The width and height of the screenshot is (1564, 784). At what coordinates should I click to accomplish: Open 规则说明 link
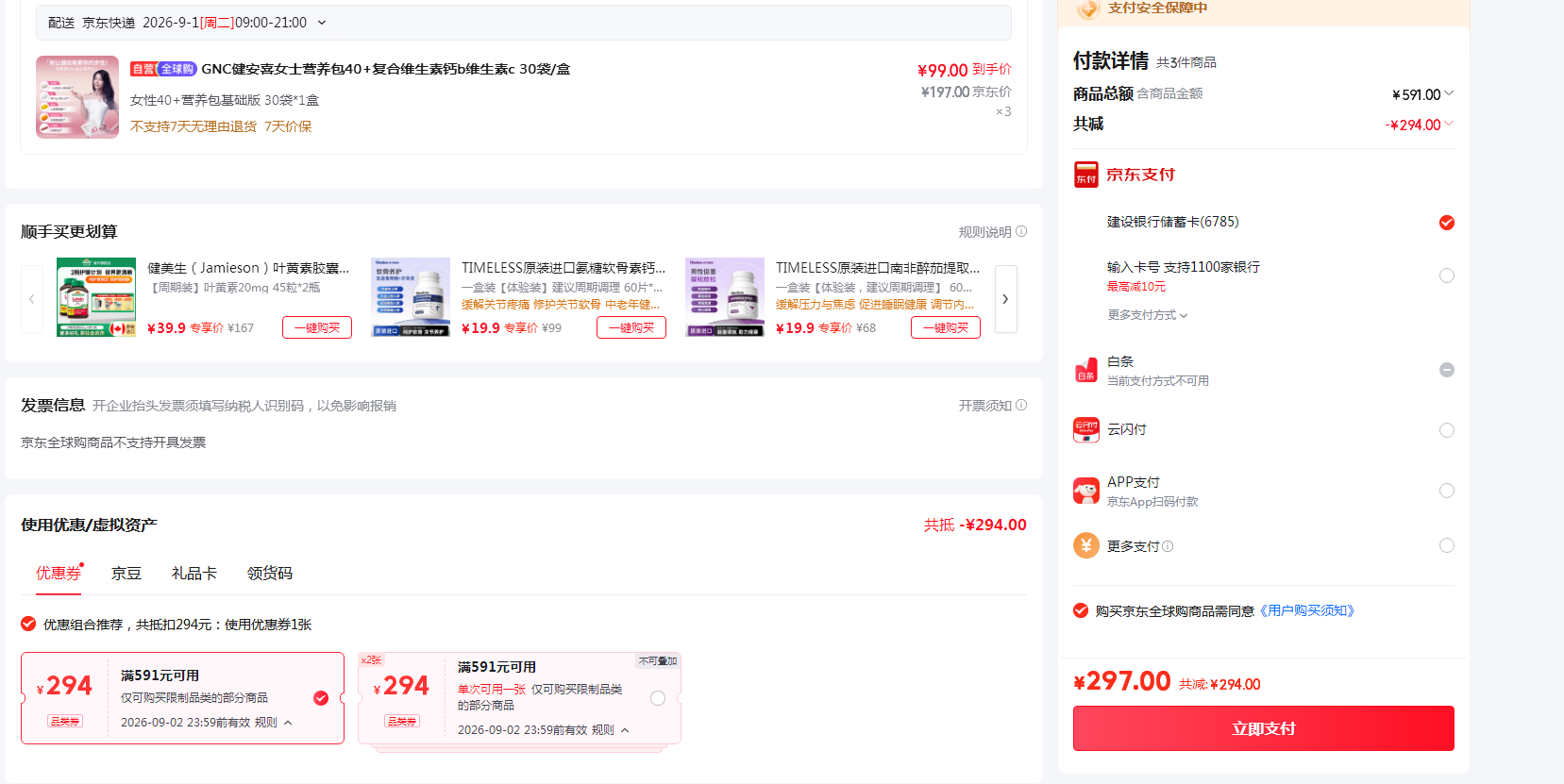(985, 232)
